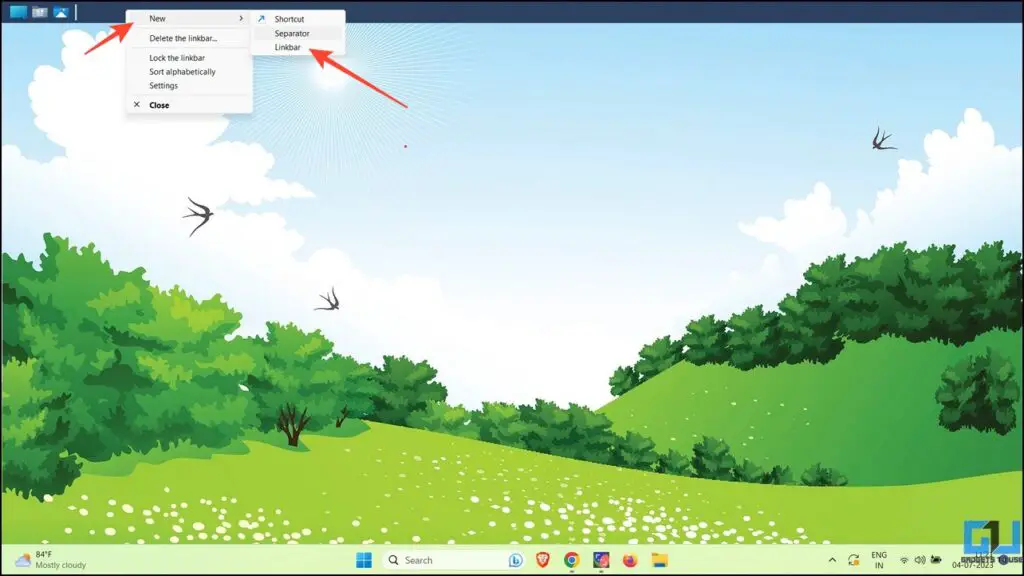This screenshot has width=1024, height=576.
Task: Expand the New submenu
Action: [x=158, y=18]
